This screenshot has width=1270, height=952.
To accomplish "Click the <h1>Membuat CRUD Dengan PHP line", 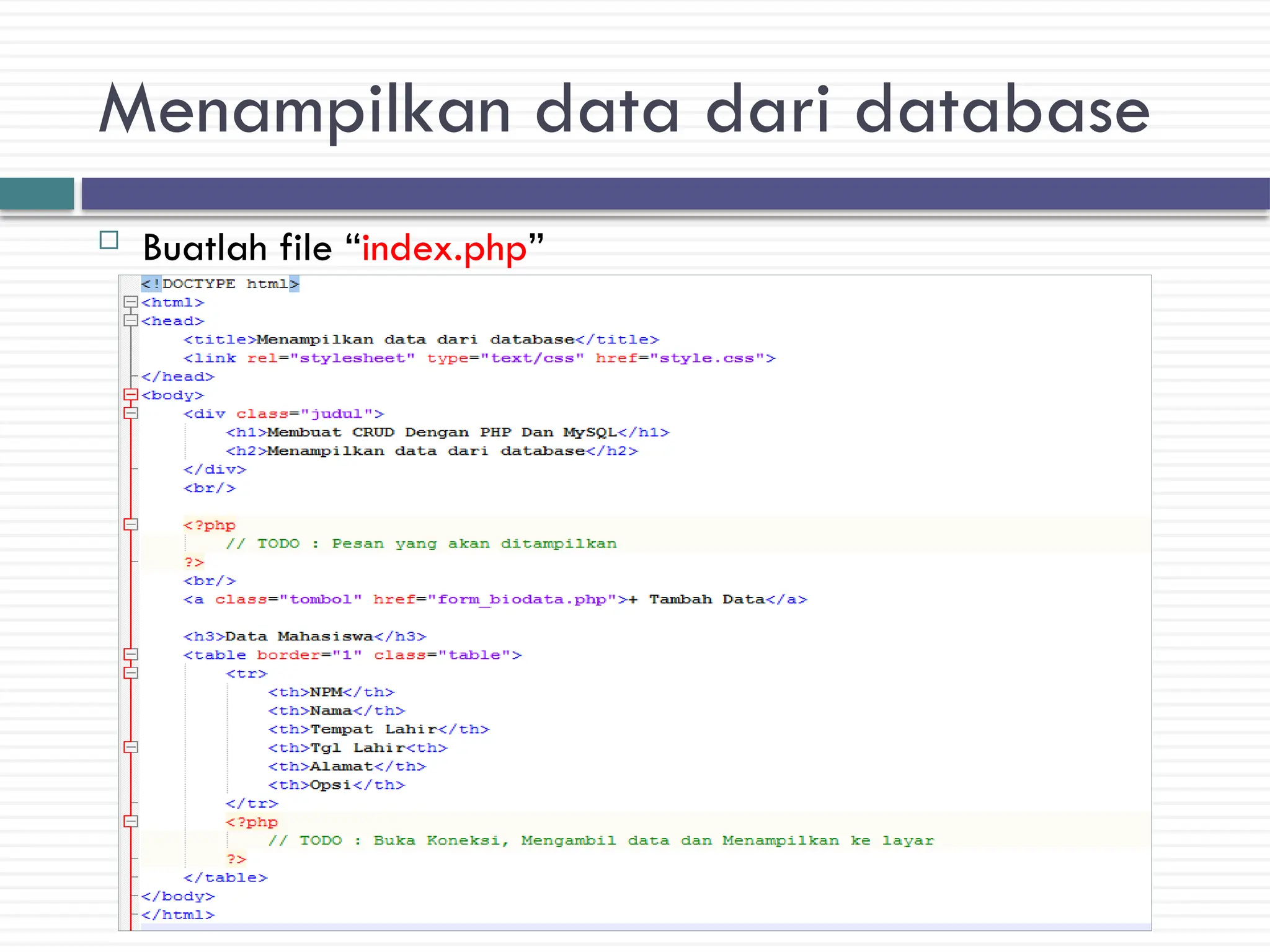I will point(448,433).
